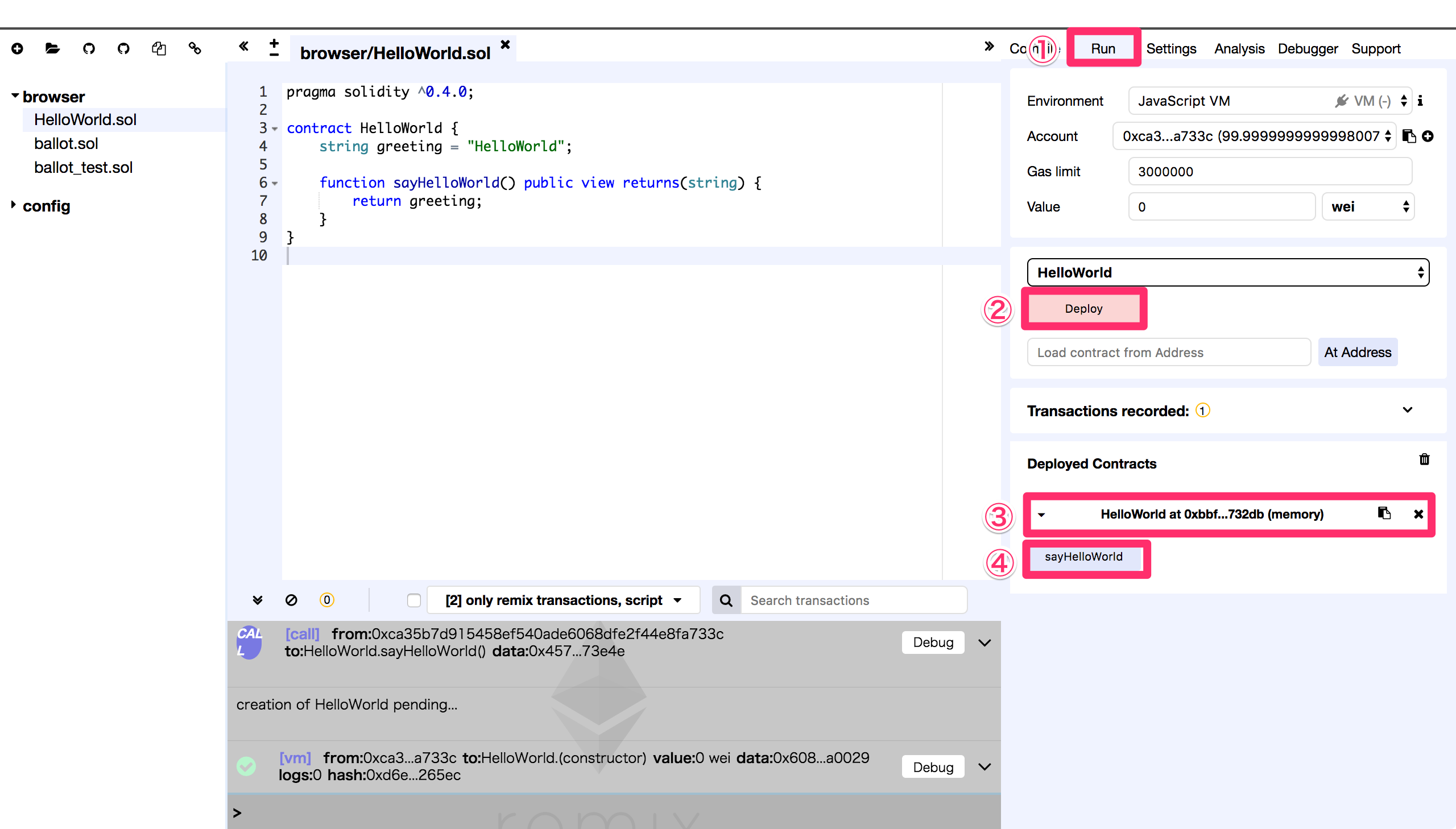Click the Search transactions field
1456x829 pixels.
[x=853, y=600]
